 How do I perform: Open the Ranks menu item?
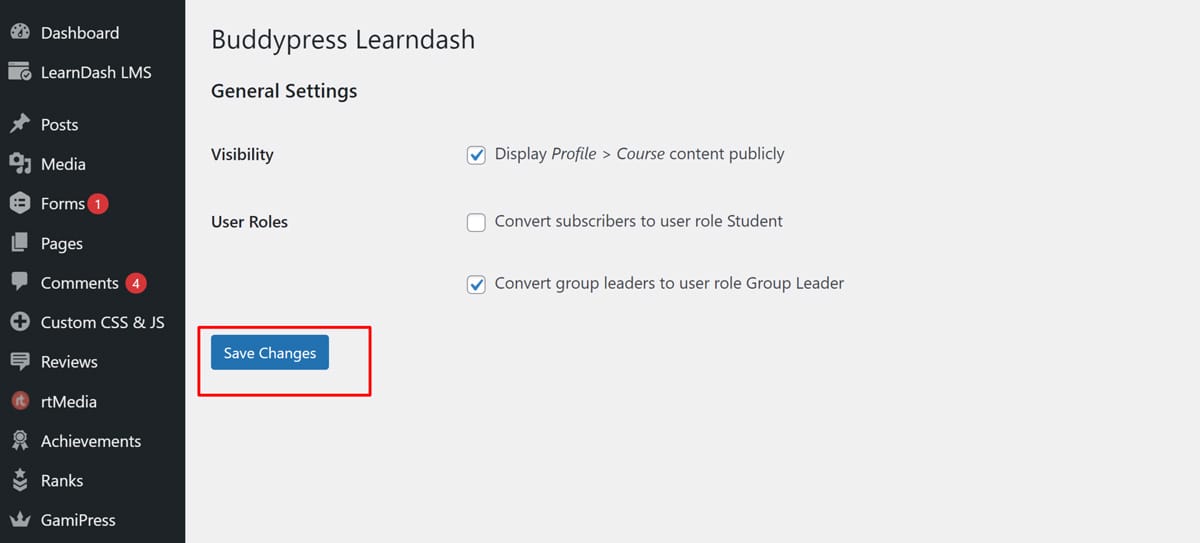coord(62,481)
